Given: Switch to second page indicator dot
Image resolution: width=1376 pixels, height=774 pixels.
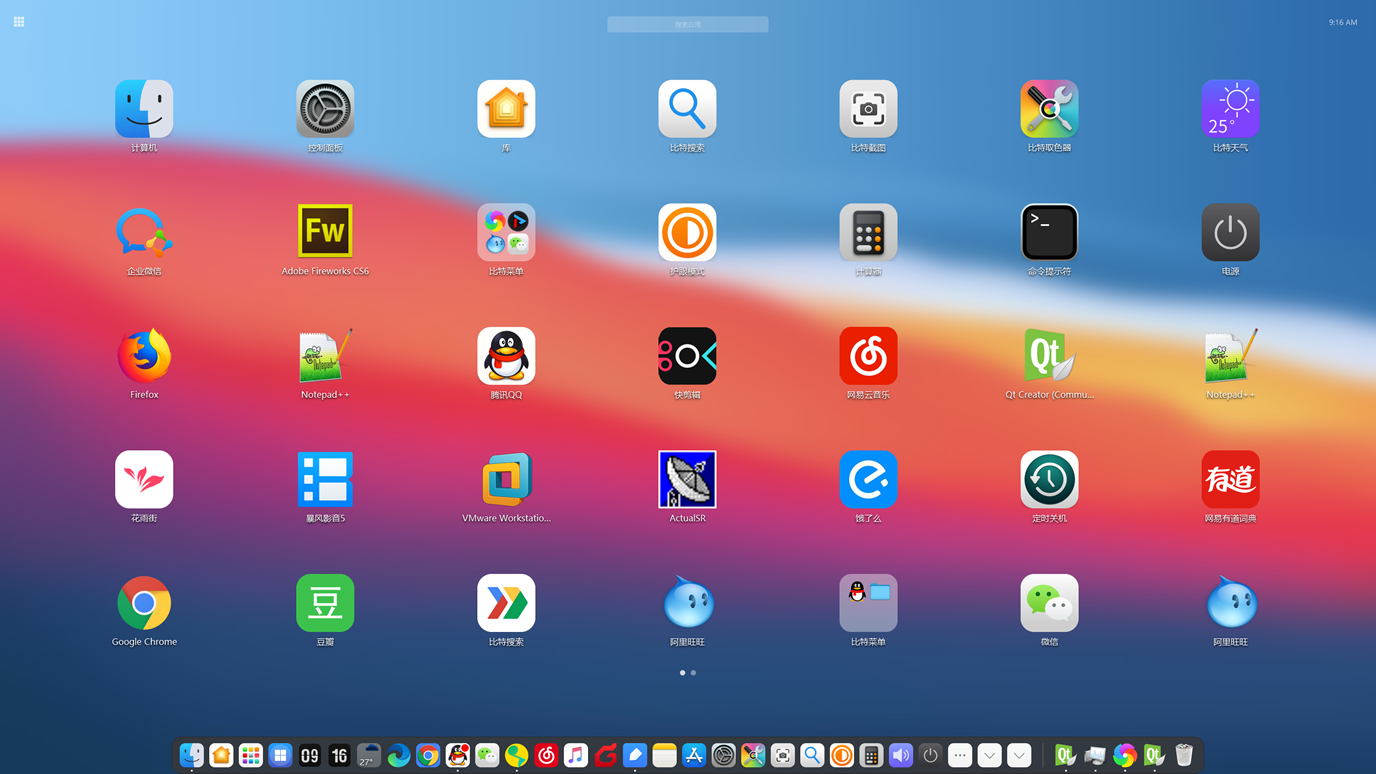Looking at the screenshot, I should [693, 673].
